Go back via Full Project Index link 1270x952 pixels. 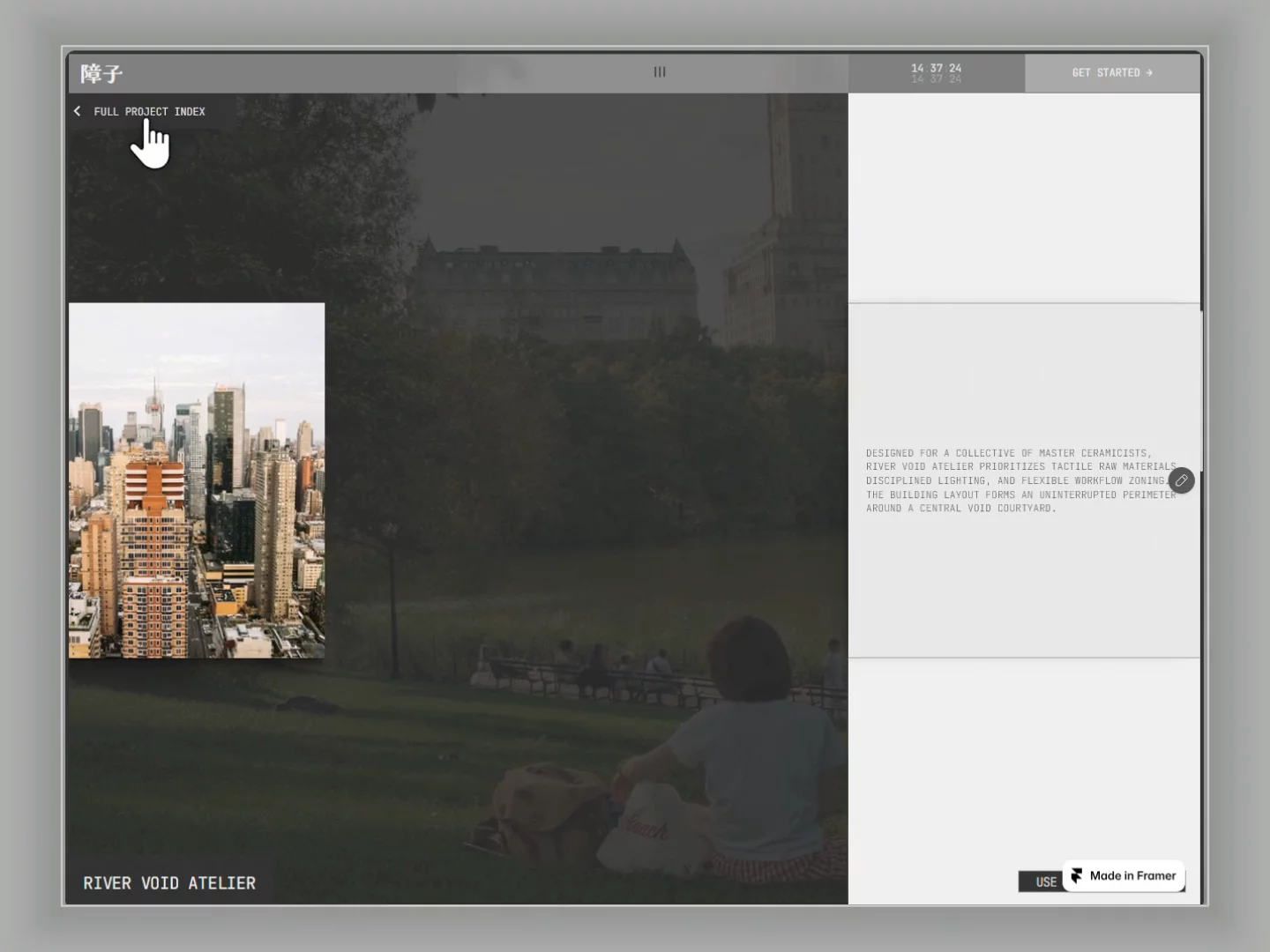click(x=139, y=111)
